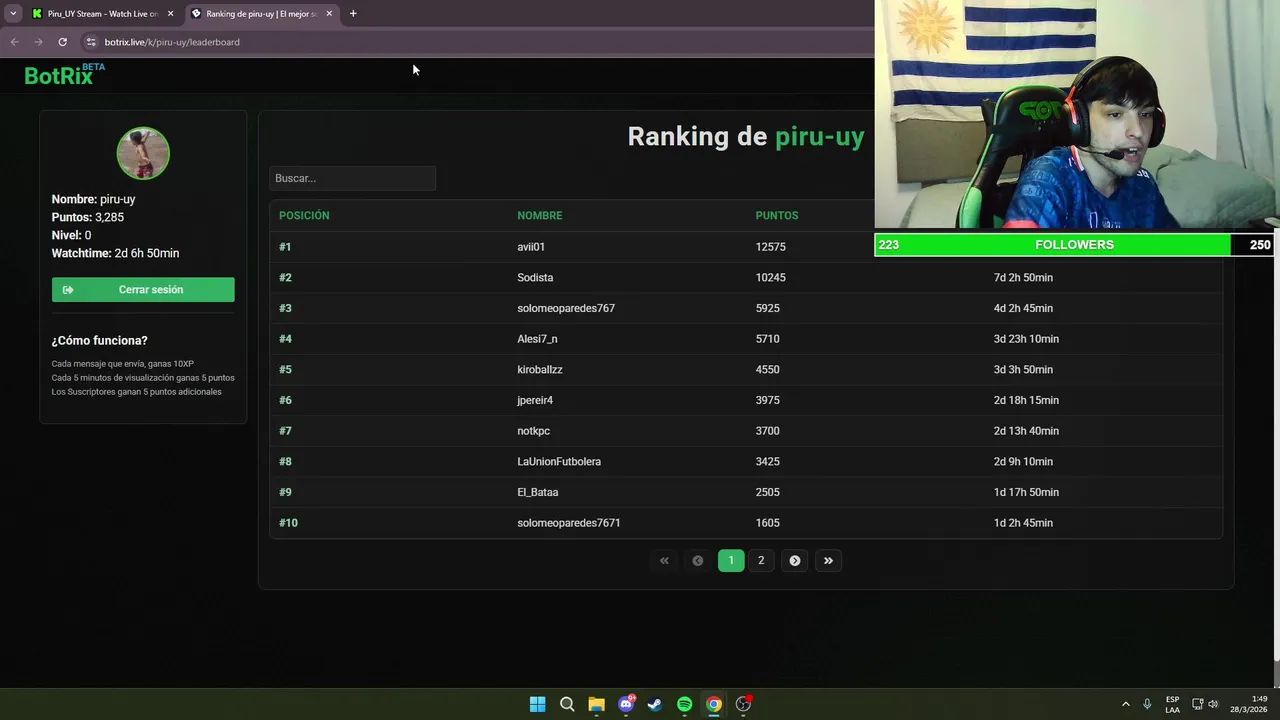
Task: Click the microphone tray icon
Action: pos(1147,704)
